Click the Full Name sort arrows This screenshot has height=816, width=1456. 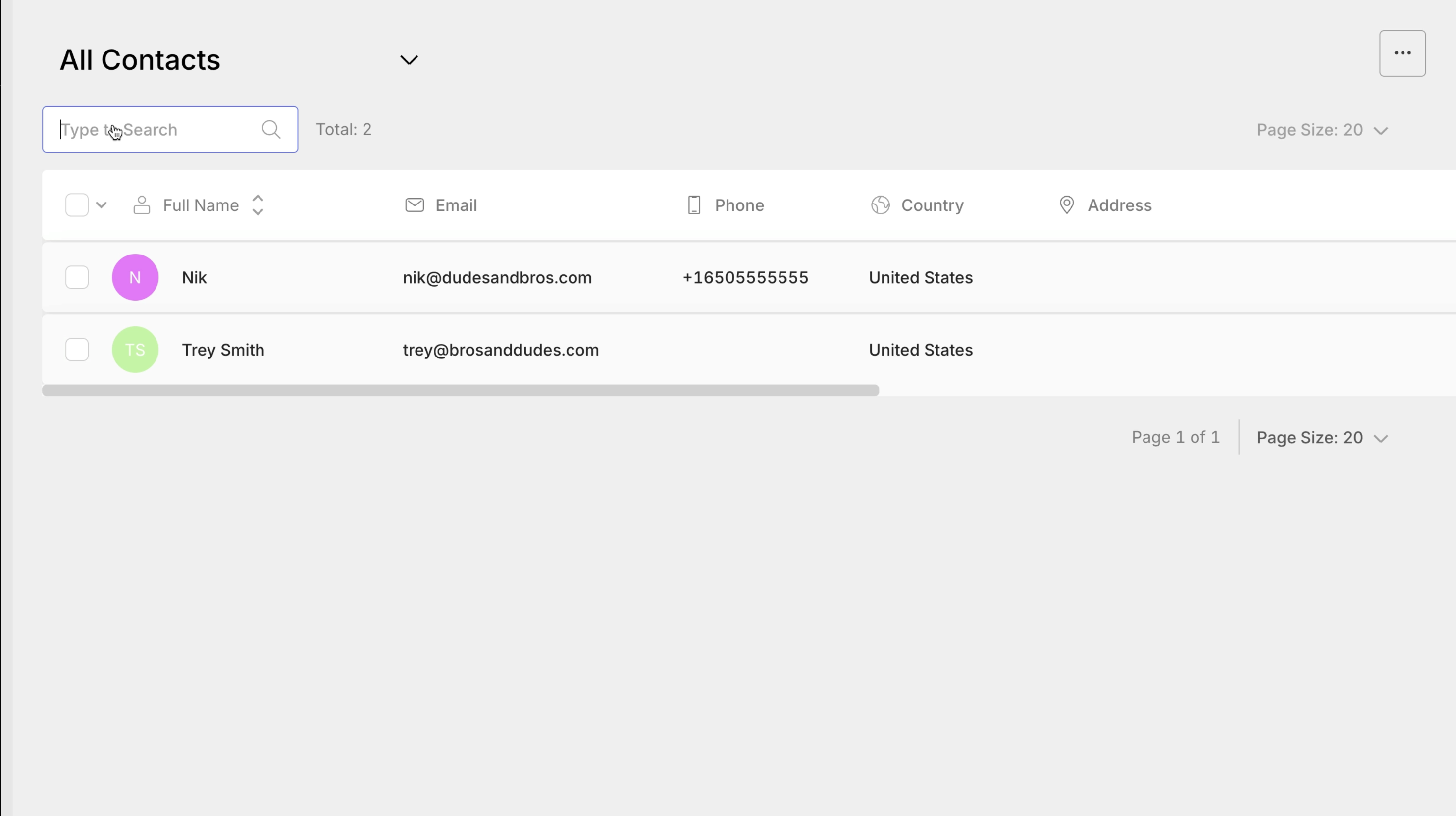click(x=258, y=205)
